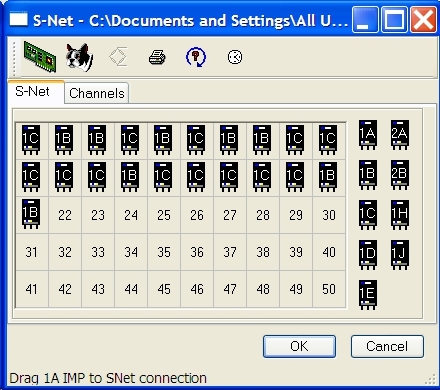Select the S-Net tab
440x390 pixels.
point(32,91)
